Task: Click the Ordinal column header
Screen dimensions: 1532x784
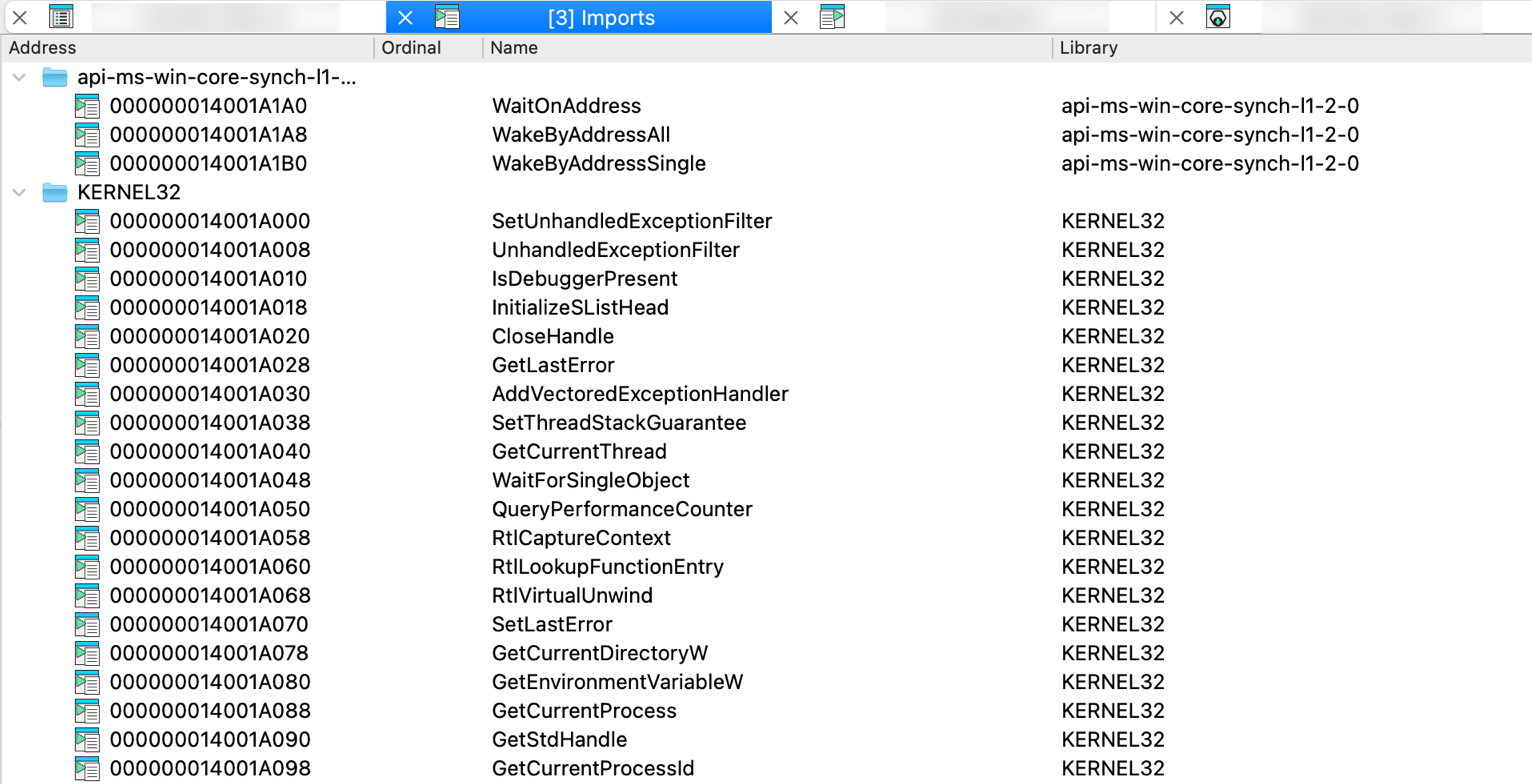Action: click(x=411, y=48)
